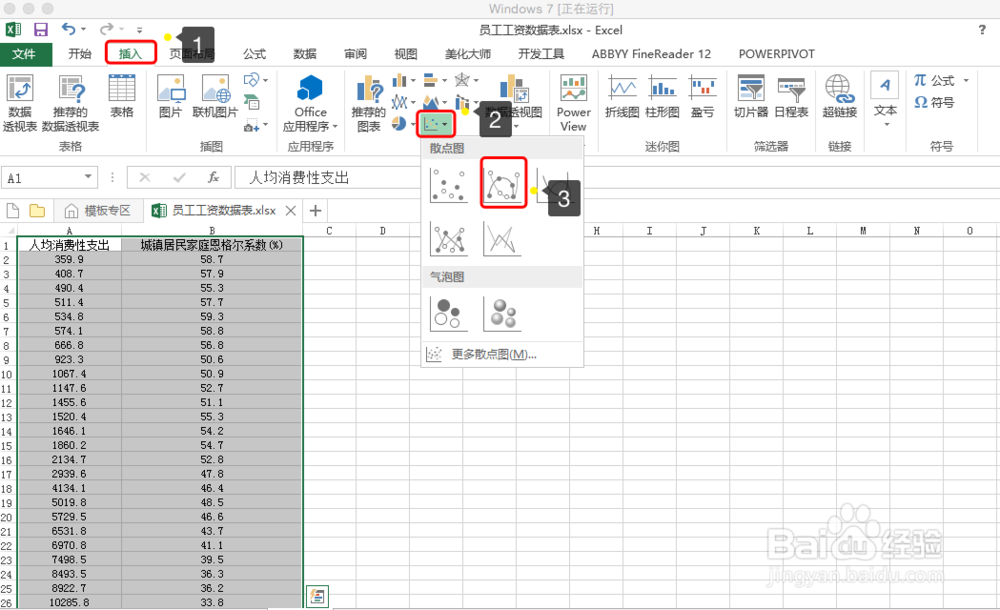Open the 文件 File tab
1000x610 pixels.
pos(24,54)
